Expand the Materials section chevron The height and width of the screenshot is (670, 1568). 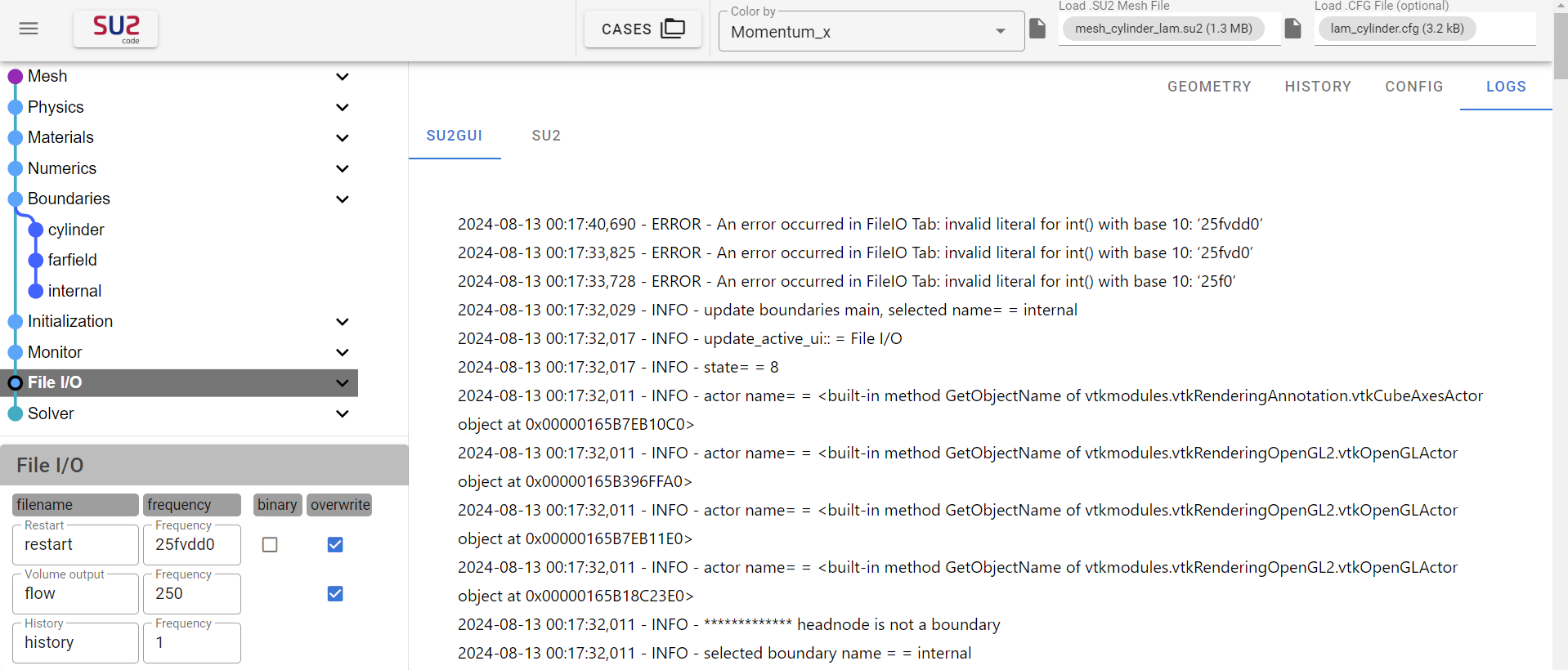(343, 138)
